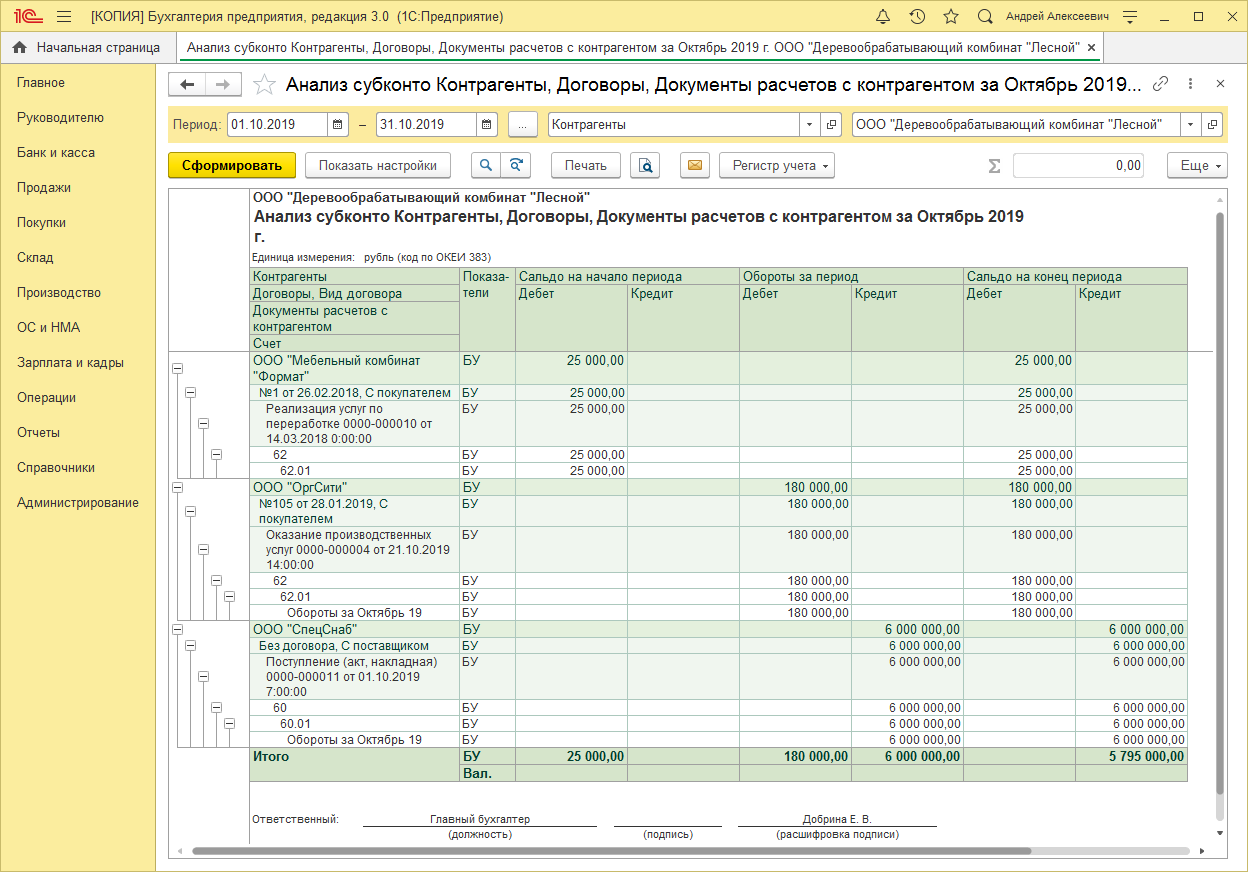Click find next icon
The width and height of the screenshot is (1248, 872).
(516, 166)
